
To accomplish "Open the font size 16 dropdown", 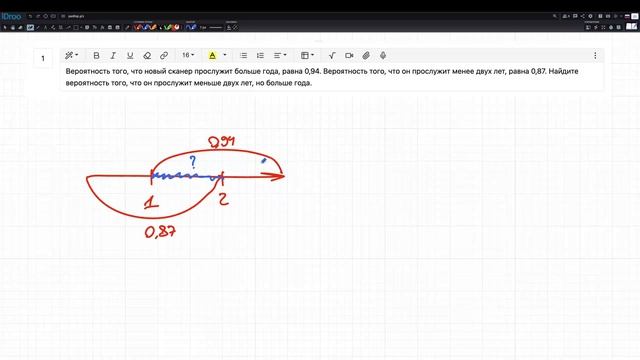I will point(188,55).
